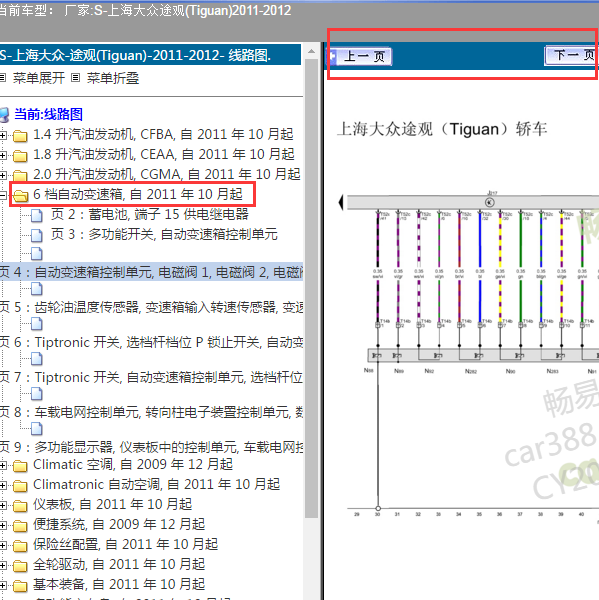Open 页 4：自动变速箱控制单元, 电磁阀 1
This screenshot has height=600, width=599.
coord(152,272)
